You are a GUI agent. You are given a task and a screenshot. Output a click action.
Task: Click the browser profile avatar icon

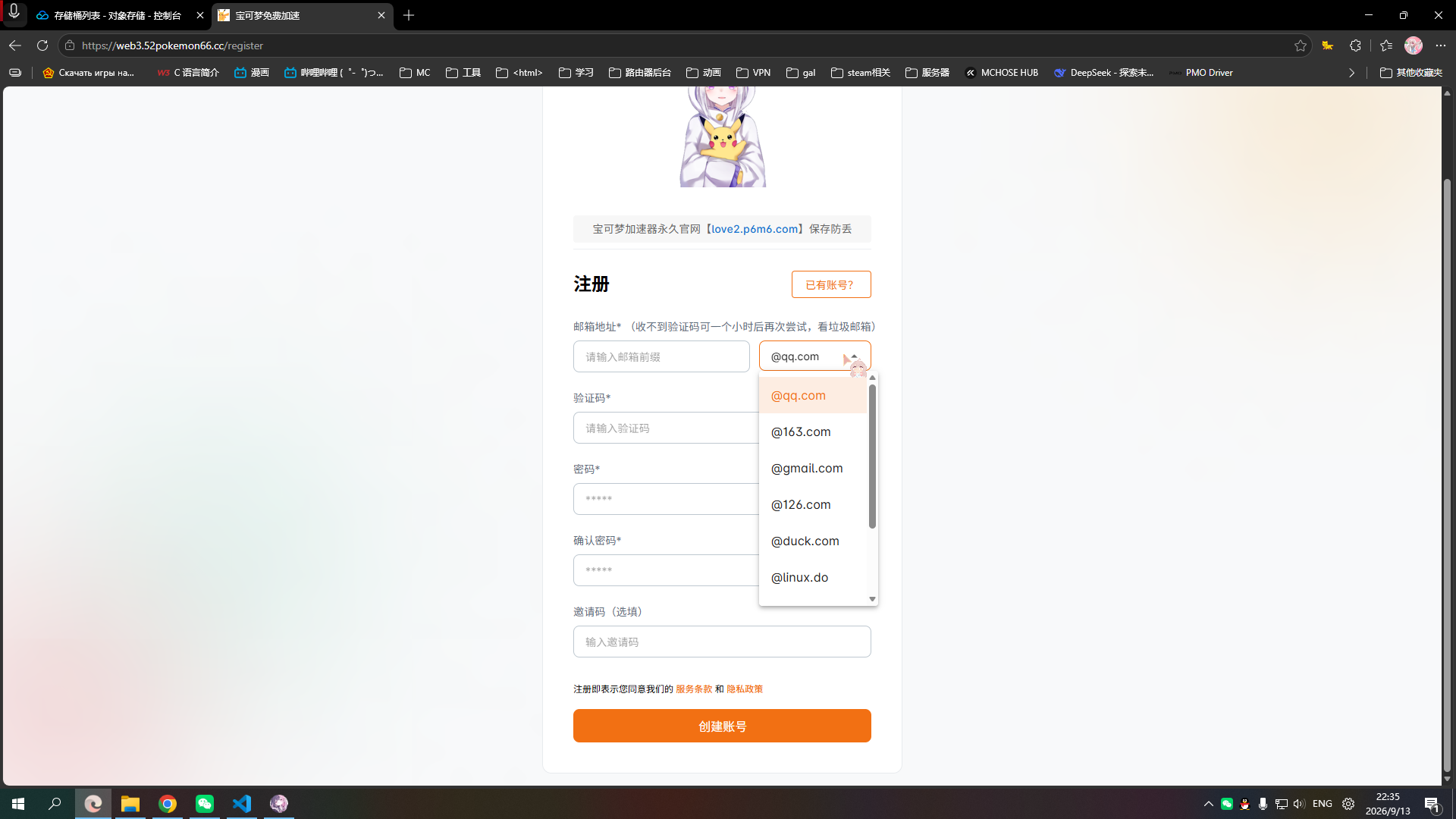point(1414,45)
